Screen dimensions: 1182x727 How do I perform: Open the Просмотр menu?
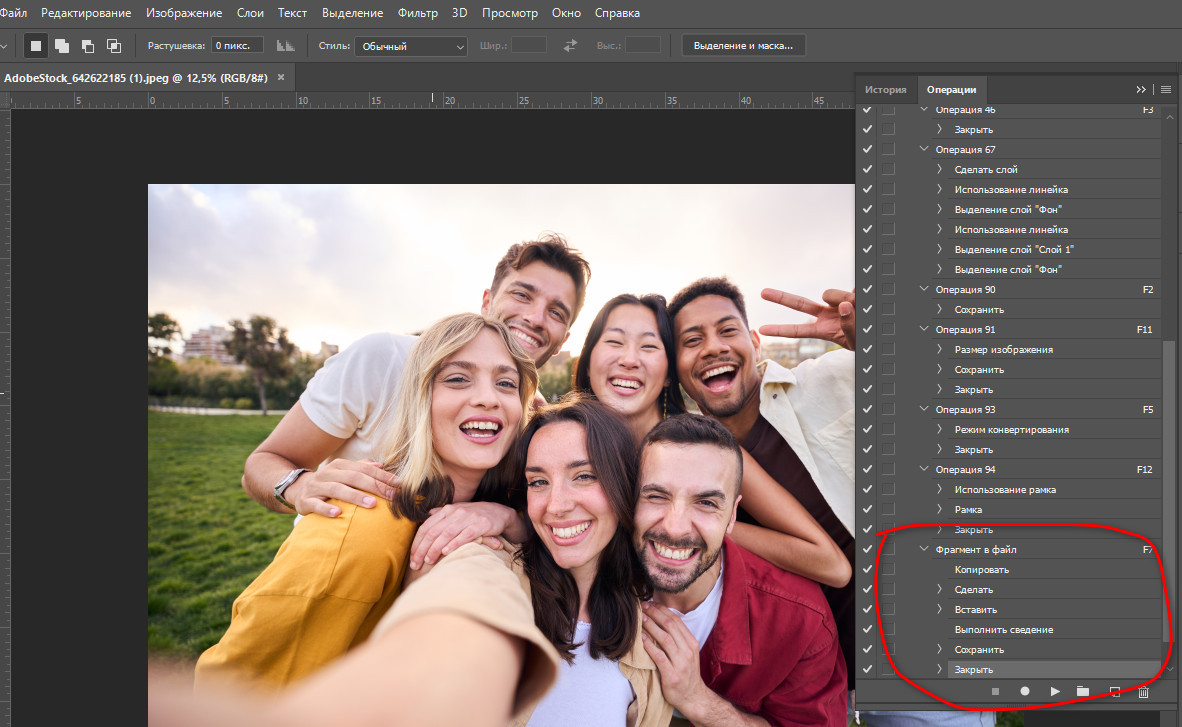[x=510, y=13]
